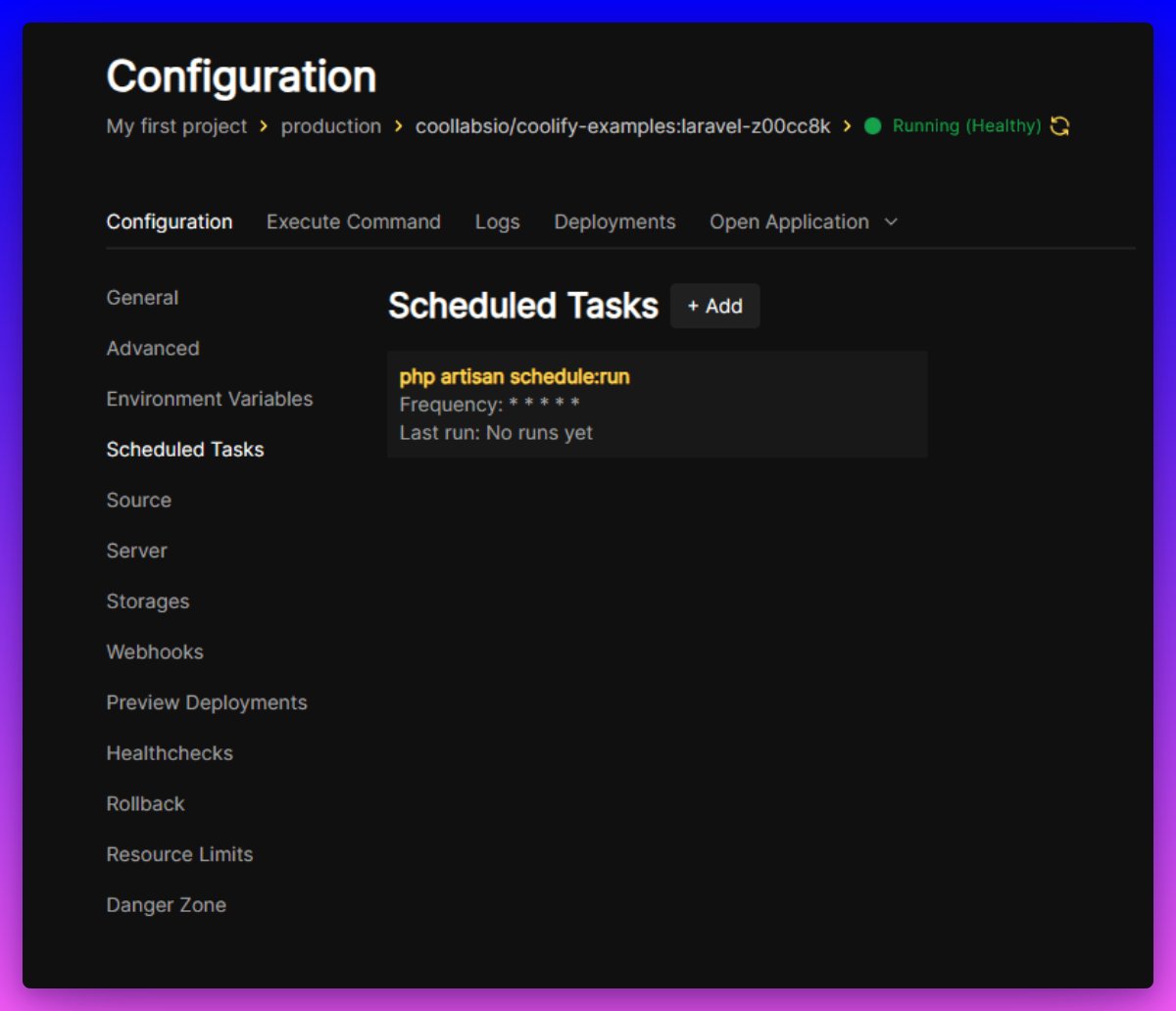Click the green healthy status dot
The image size is (1176, 1011).
coord(872,125)
